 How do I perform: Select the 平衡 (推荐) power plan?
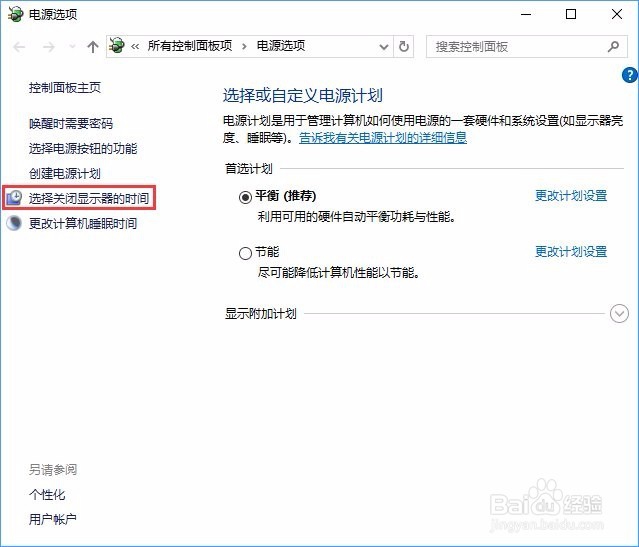click(245, 197)
